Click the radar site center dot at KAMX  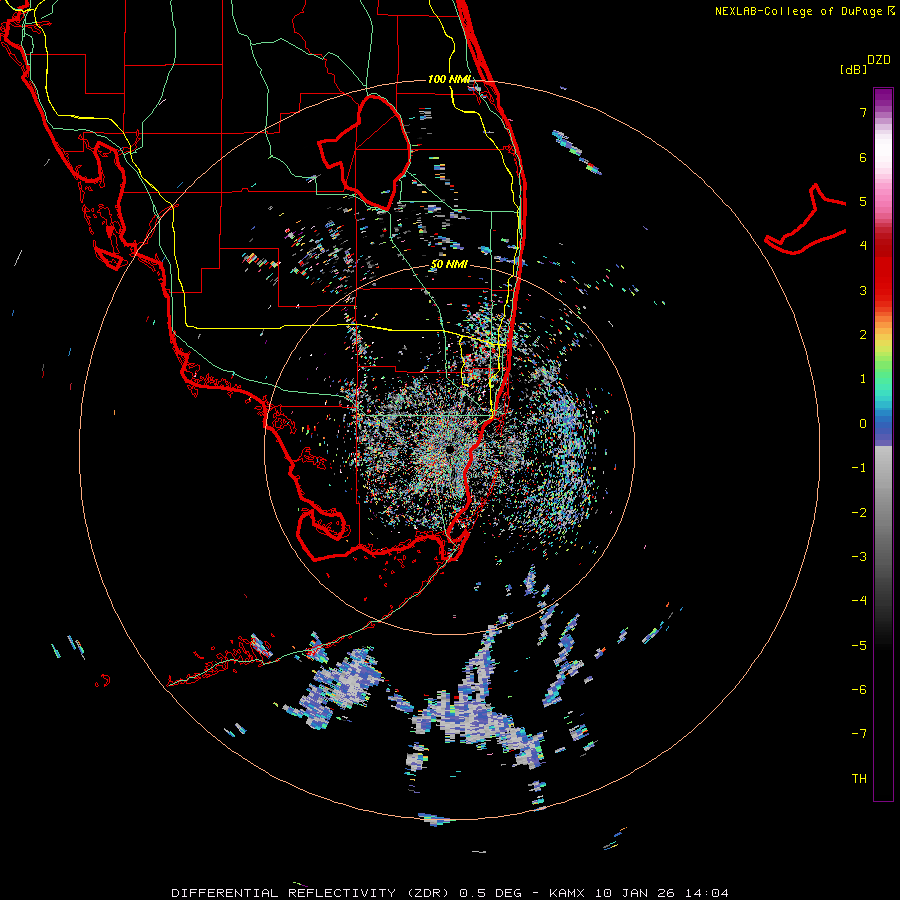(x=449, y=448)
